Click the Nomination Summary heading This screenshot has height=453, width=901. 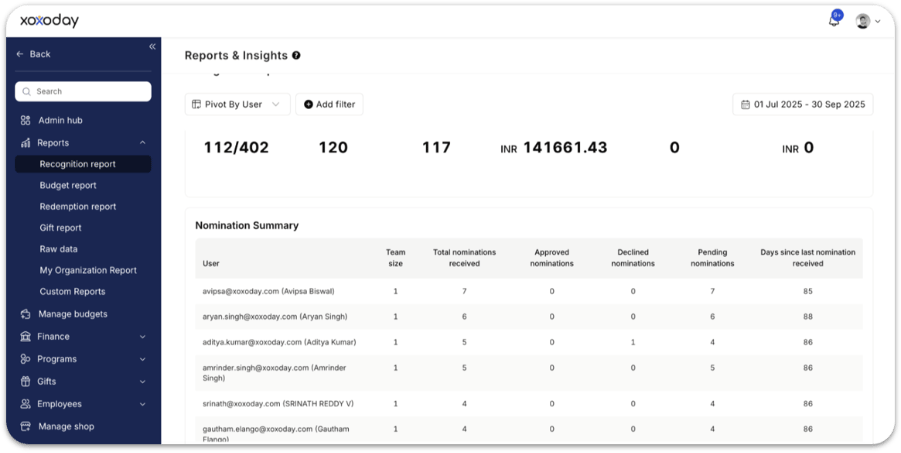click(247, 225)
